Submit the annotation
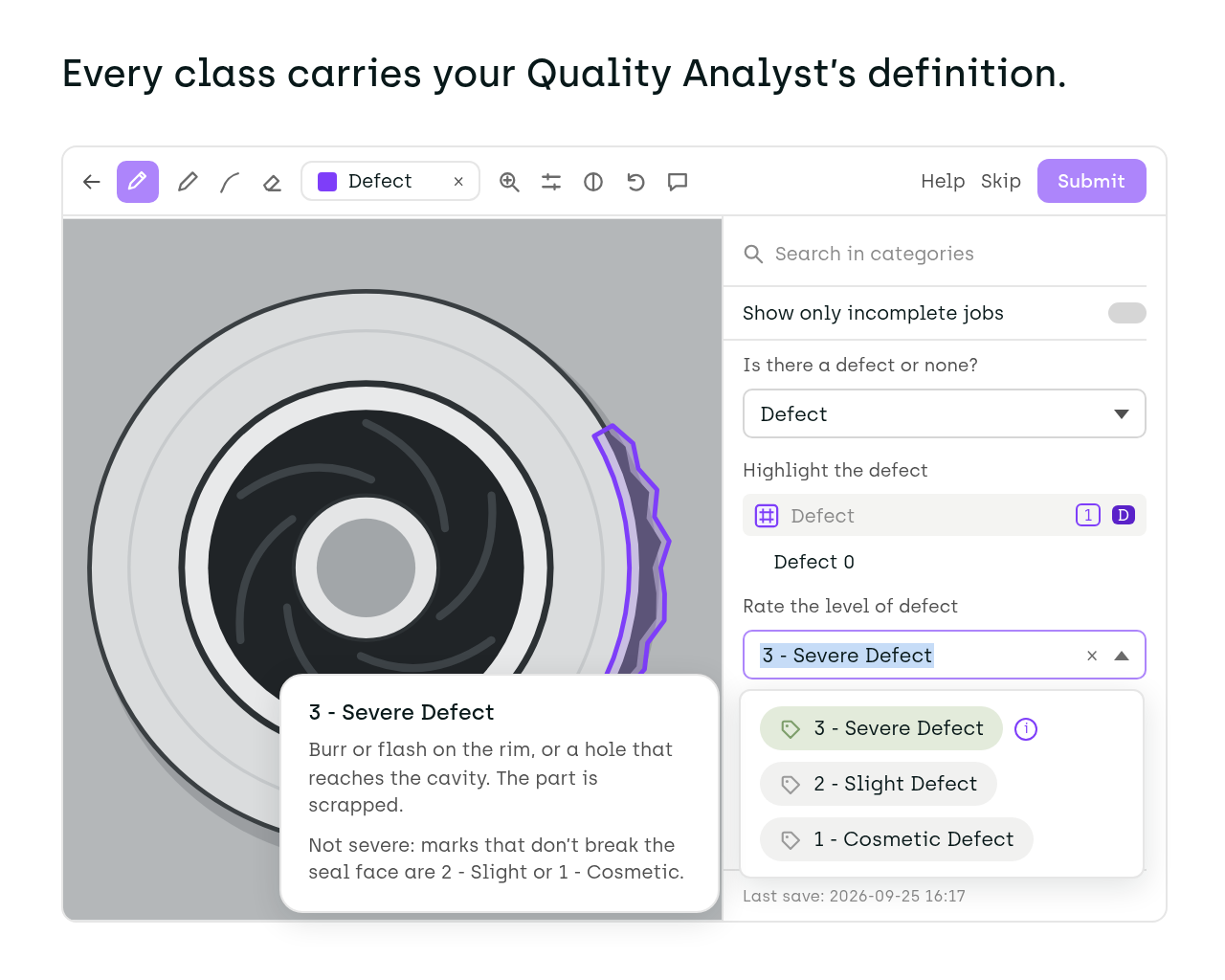The width and height of the screenshot is (1225, 980). pyautogui.click(x=1092, y=181)
